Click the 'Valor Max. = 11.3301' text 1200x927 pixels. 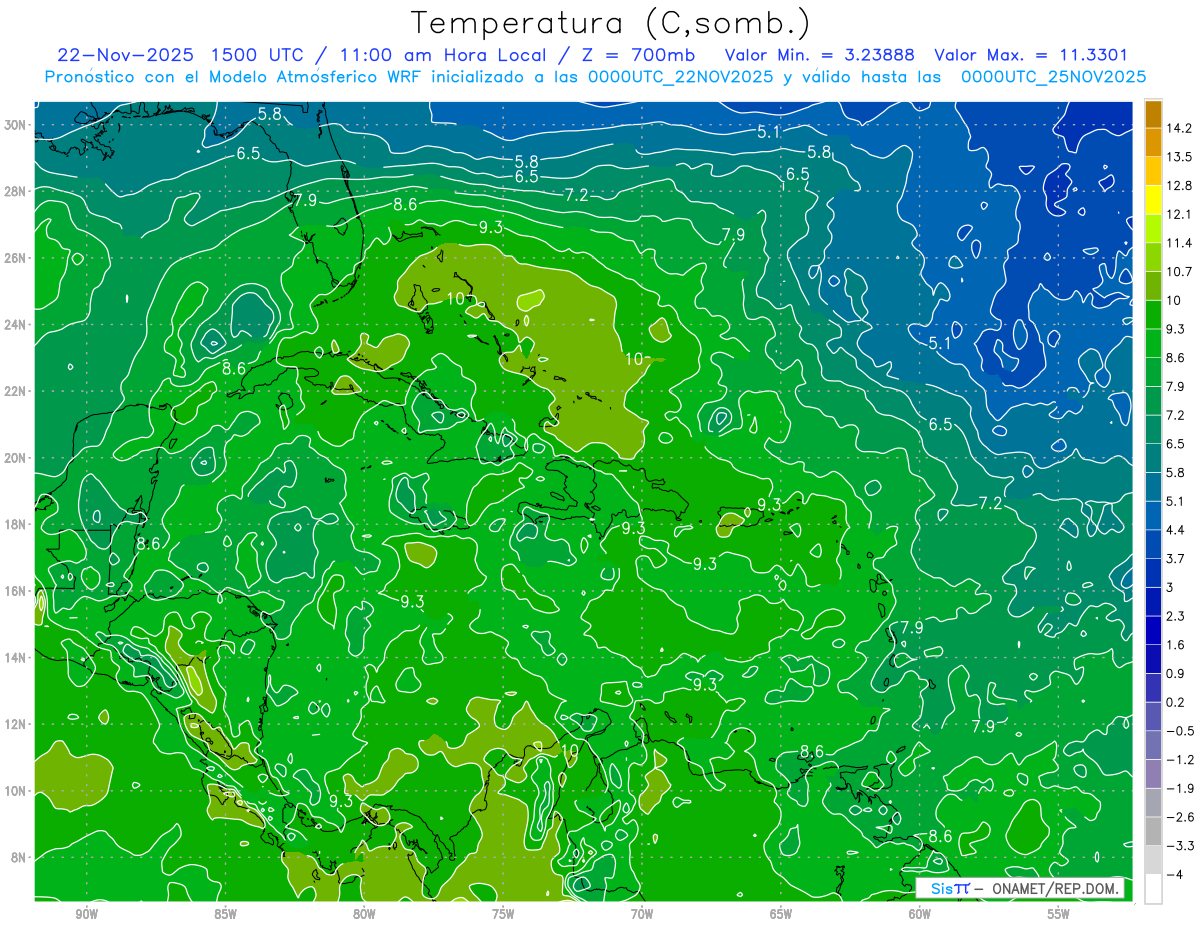(x=1031, y=54)
